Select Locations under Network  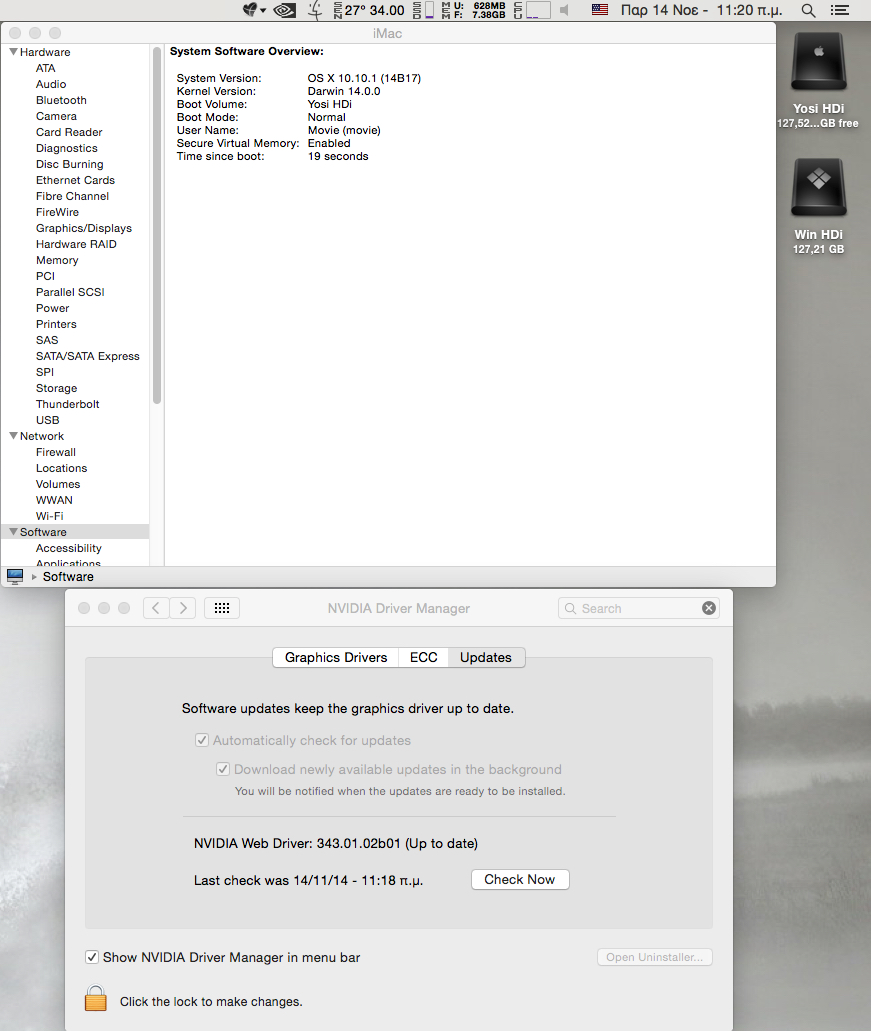pos(61,468)
